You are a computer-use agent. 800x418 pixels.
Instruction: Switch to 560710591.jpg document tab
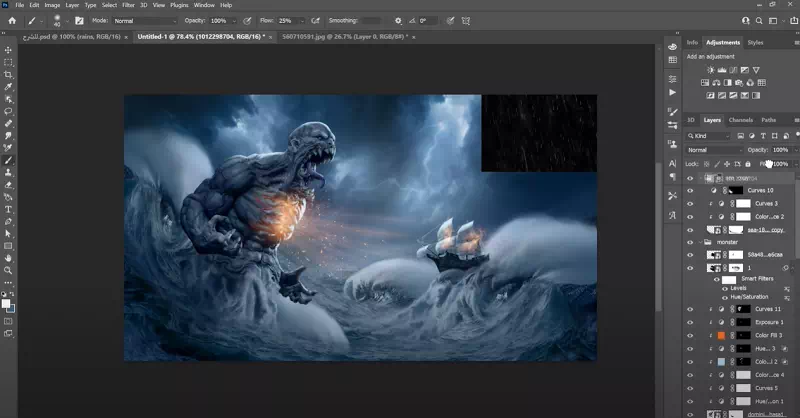345,37
